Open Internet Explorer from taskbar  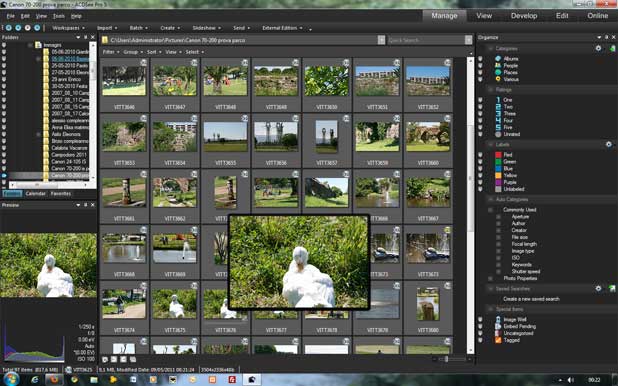pos(35,380)
